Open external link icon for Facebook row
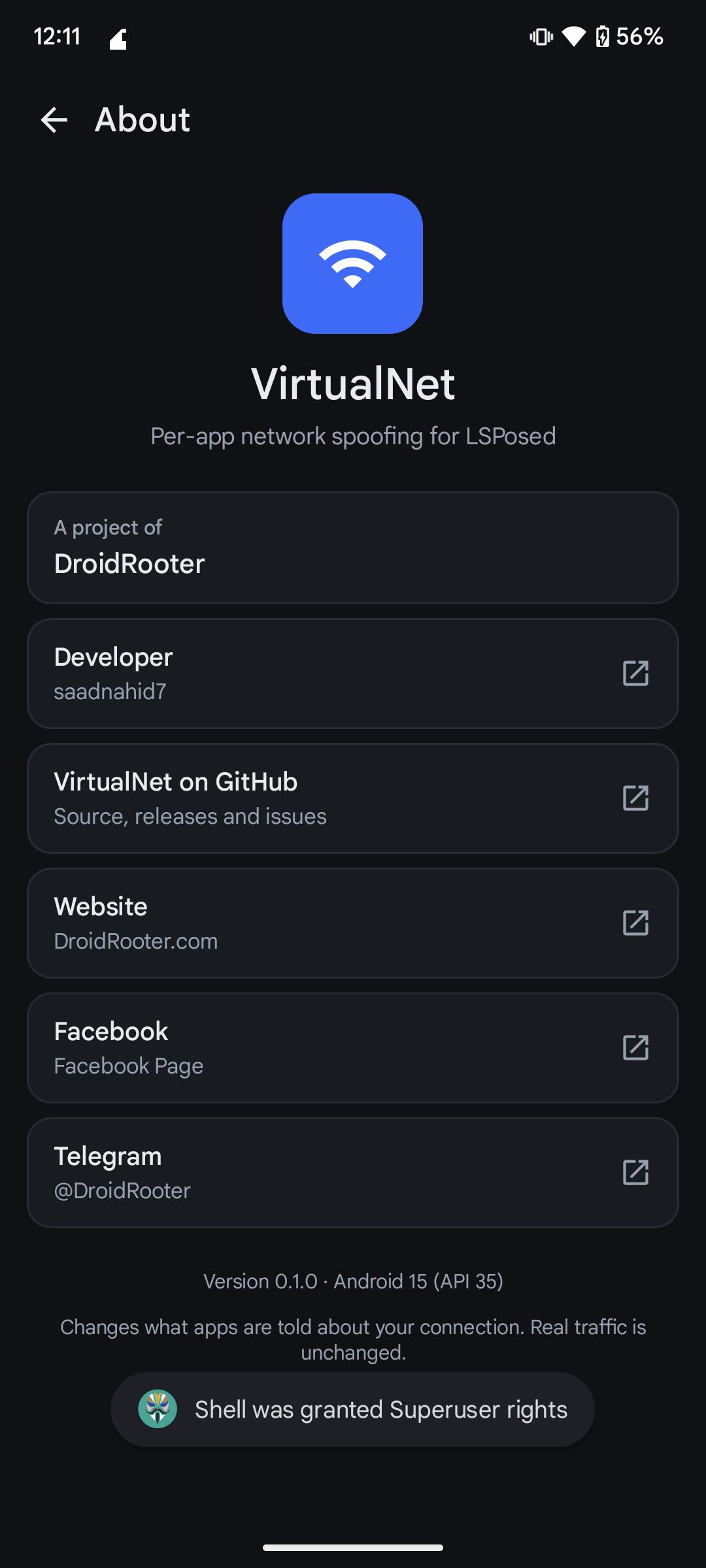 pos(635,1047)
